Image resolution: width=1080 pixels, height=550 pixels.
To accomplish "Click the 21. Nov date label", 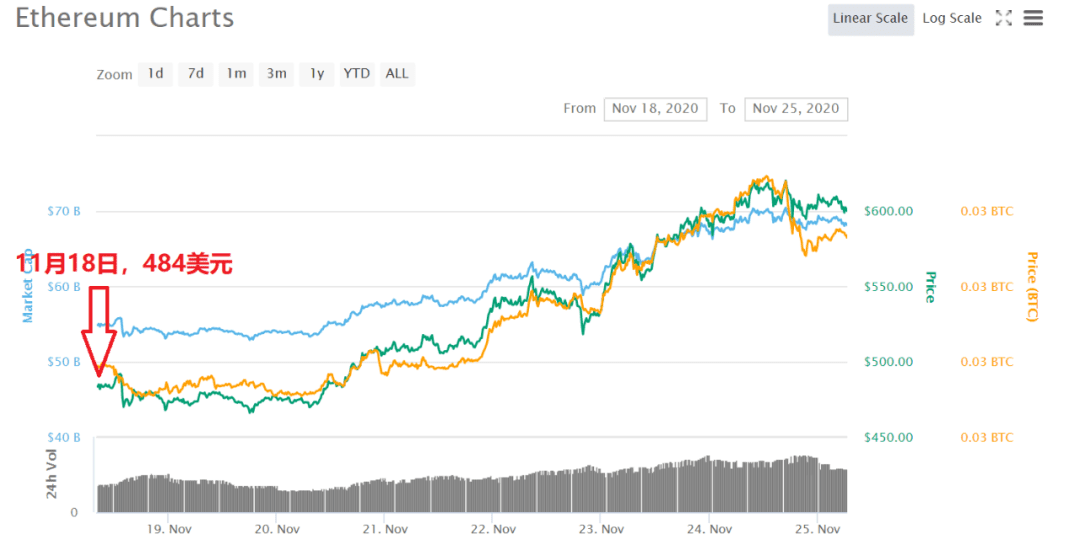I will pos(385,529).
